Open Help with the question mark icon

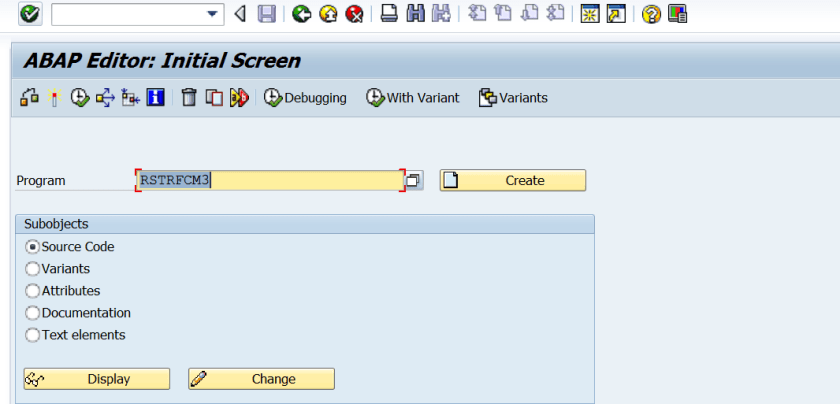click(x=651, y=14)
